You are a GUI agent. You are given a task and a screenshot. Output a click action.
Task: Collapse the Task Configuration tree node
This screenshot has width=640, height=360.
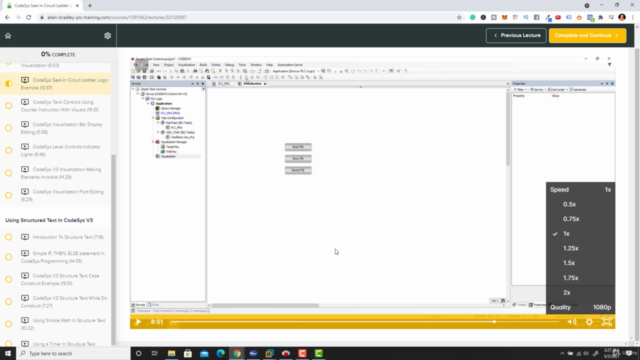[153, 118]
